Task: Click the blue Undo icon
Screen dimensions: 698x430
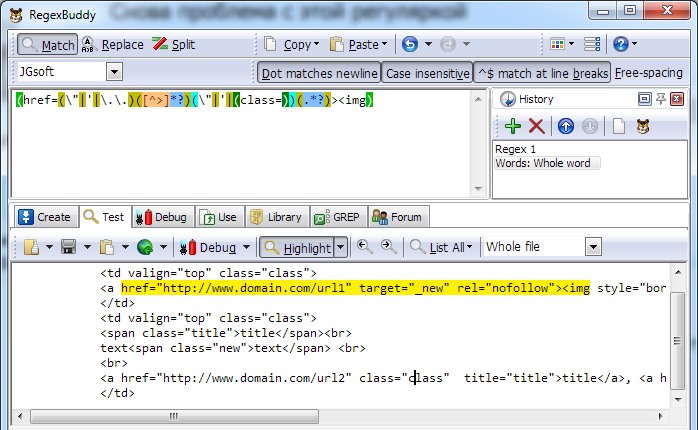Action: point(410,44)
